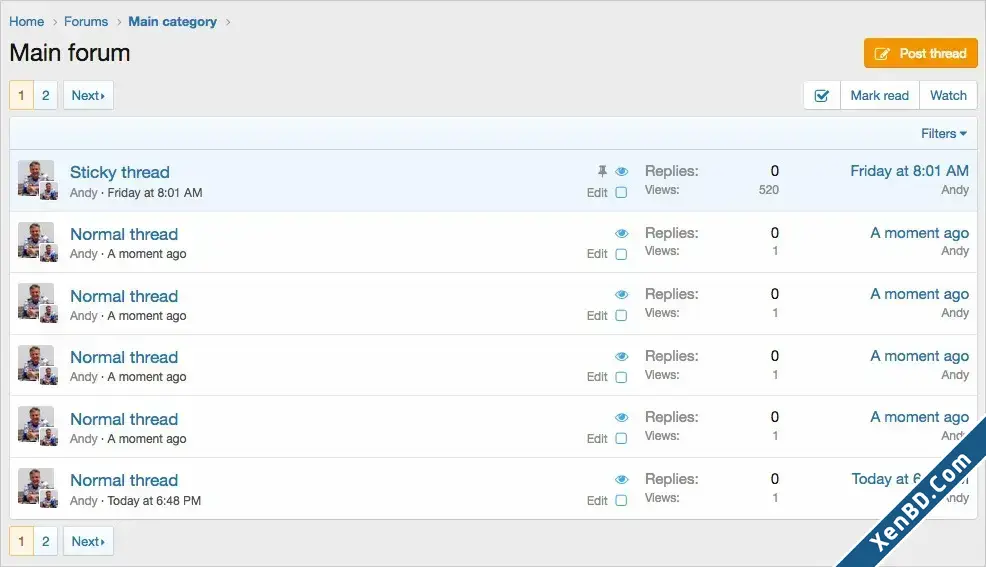The image size is (986, 567).
Task: Open the Main category breadcrumb link
Action: 172,21
